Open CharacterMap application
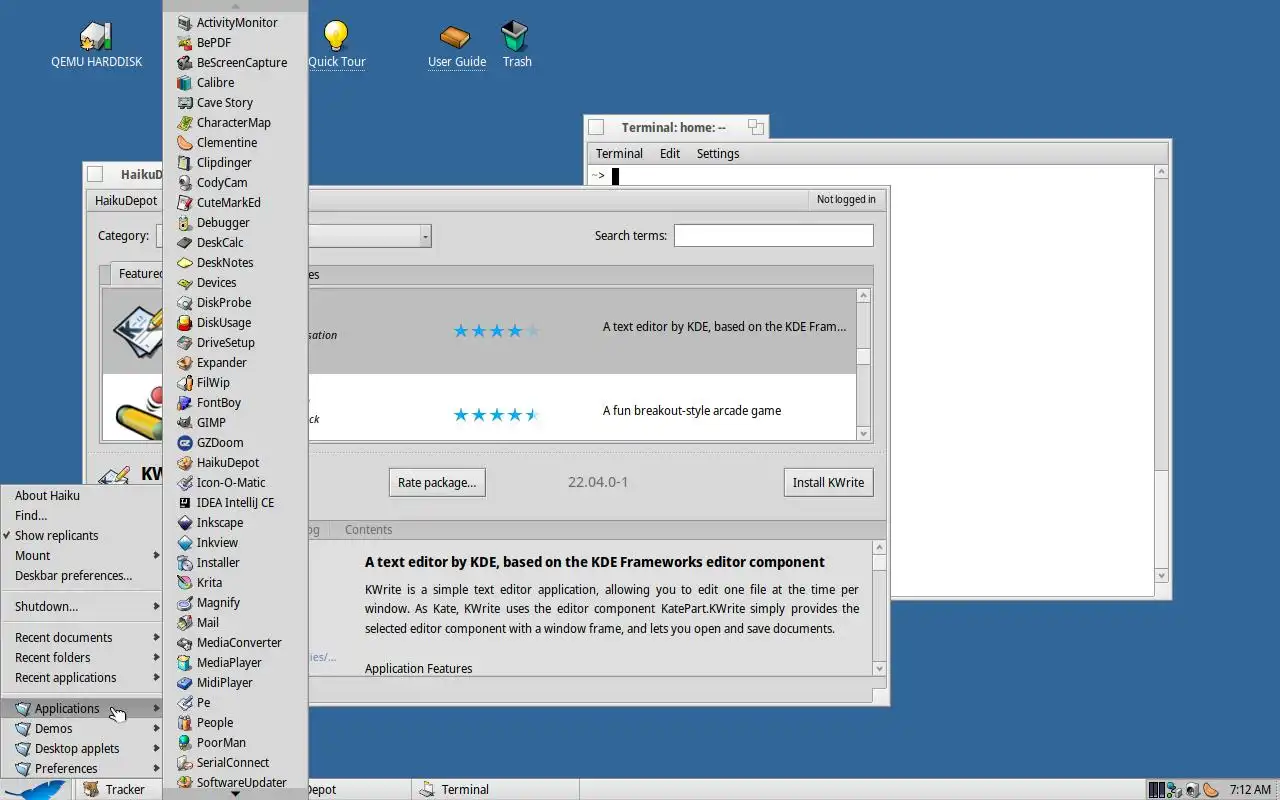 (x=235, y=122)
